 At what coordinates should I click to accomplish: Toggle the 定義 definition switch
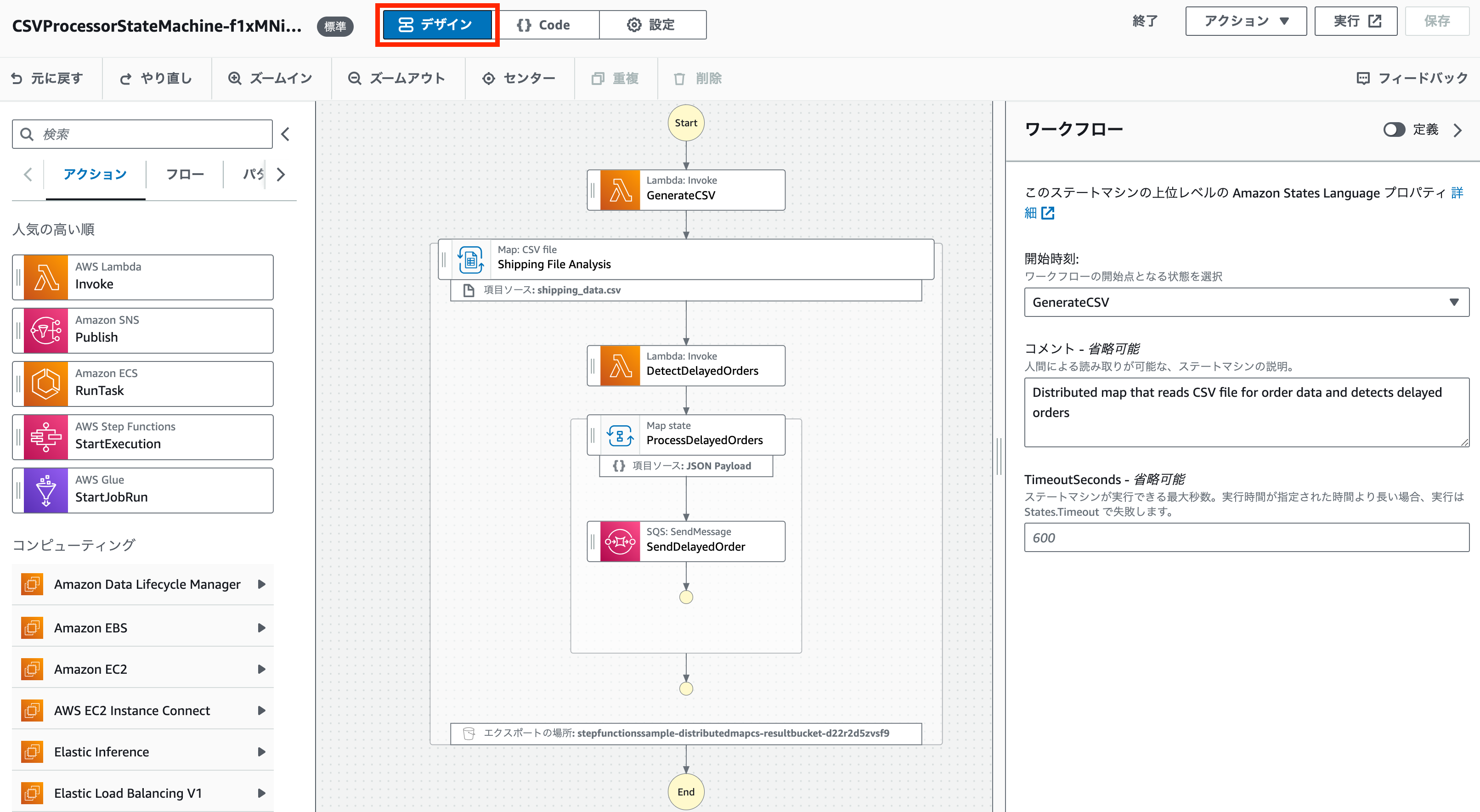1393,130
